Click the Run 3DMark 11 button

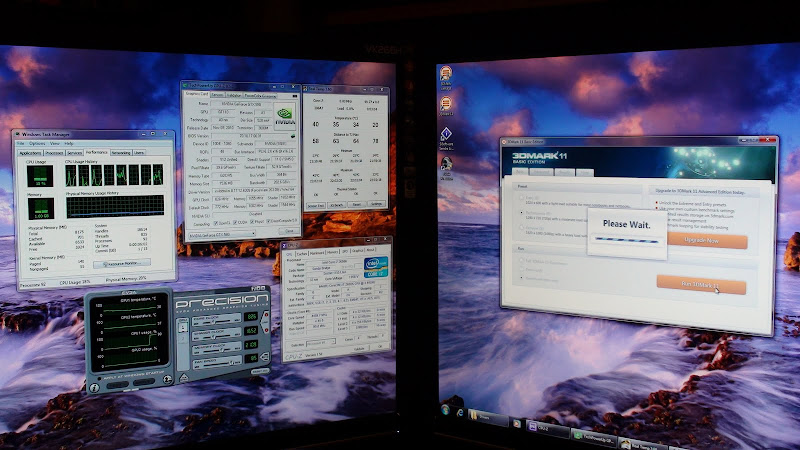[701, 284]
